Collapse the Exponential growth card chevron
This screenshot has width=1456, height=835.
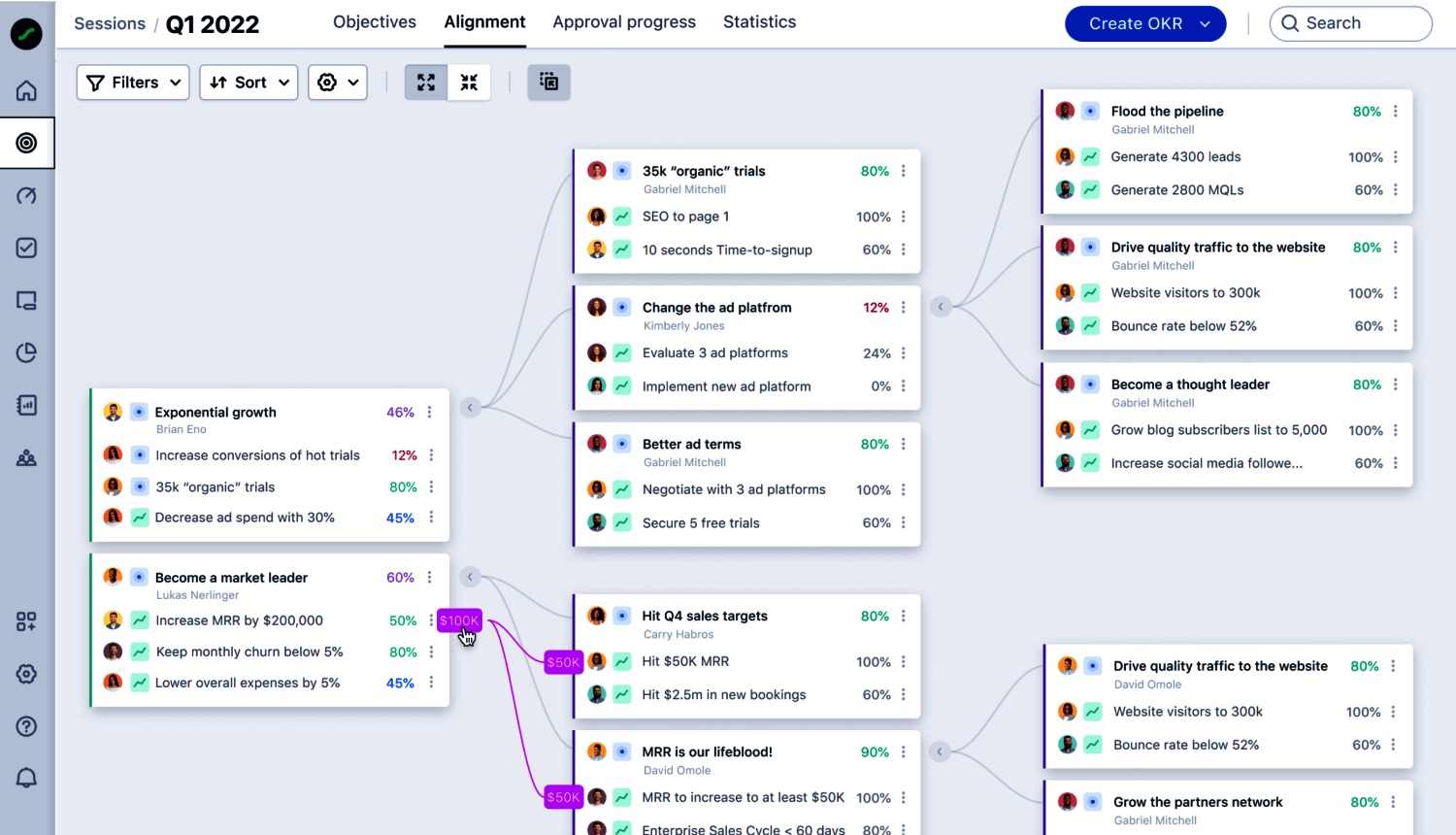[470, 407]
